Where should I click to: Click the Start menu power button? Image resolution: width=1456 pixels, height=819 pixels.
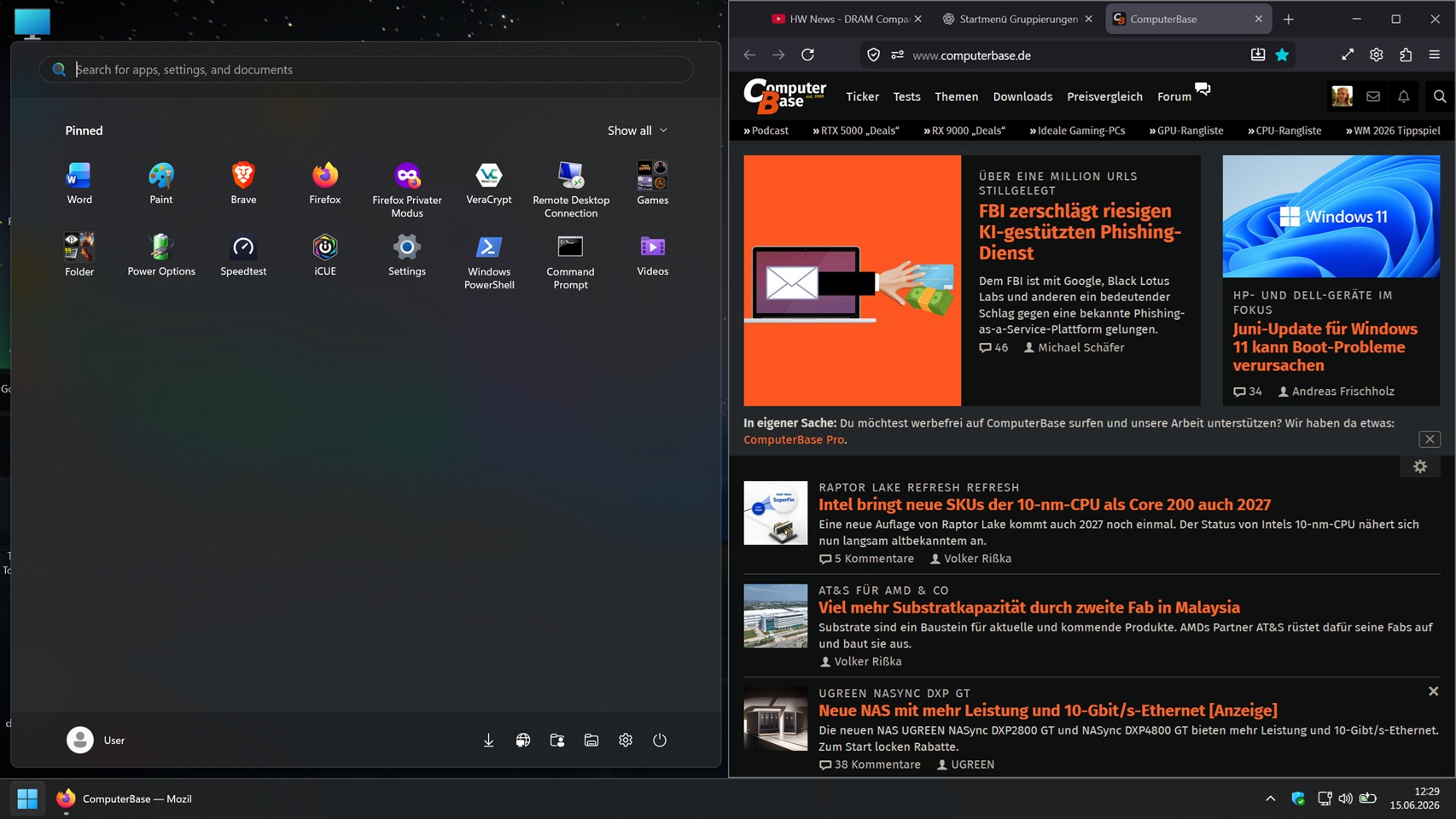[660, 741]
